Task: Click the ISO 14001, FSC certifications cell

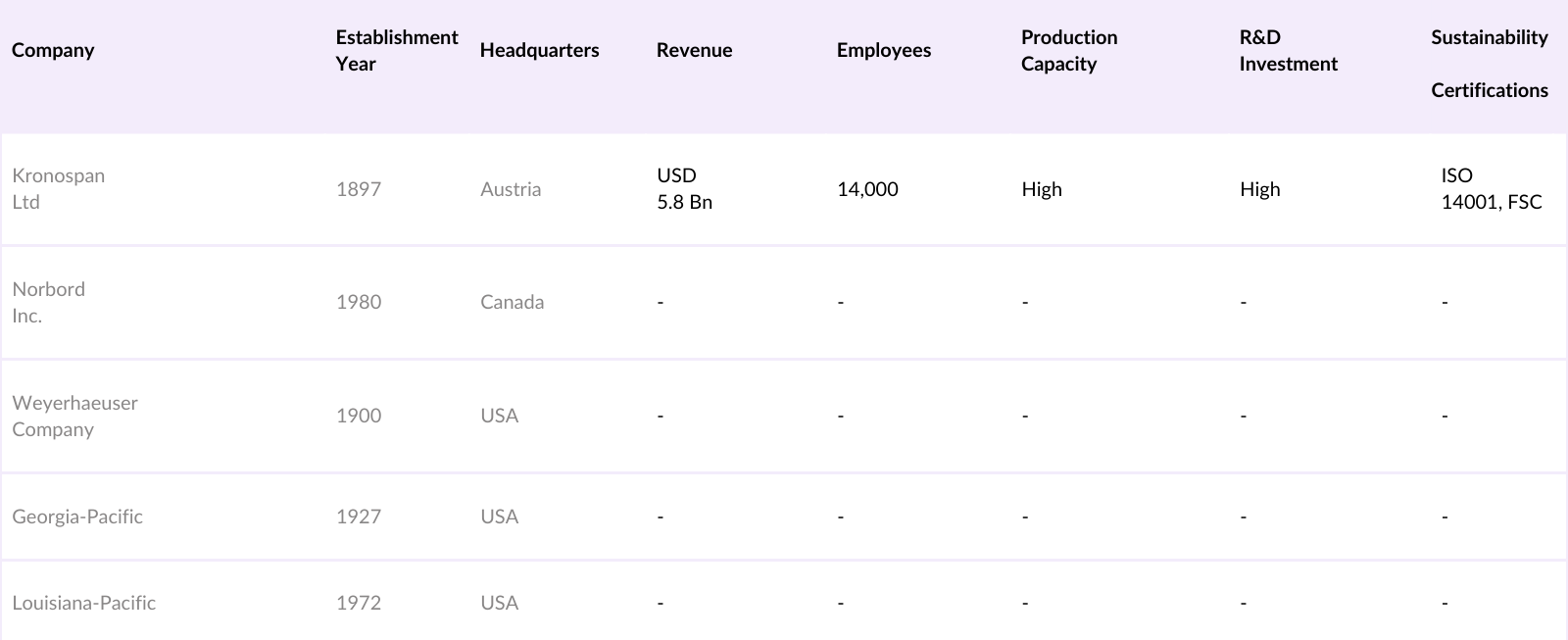Action: 1491,188
